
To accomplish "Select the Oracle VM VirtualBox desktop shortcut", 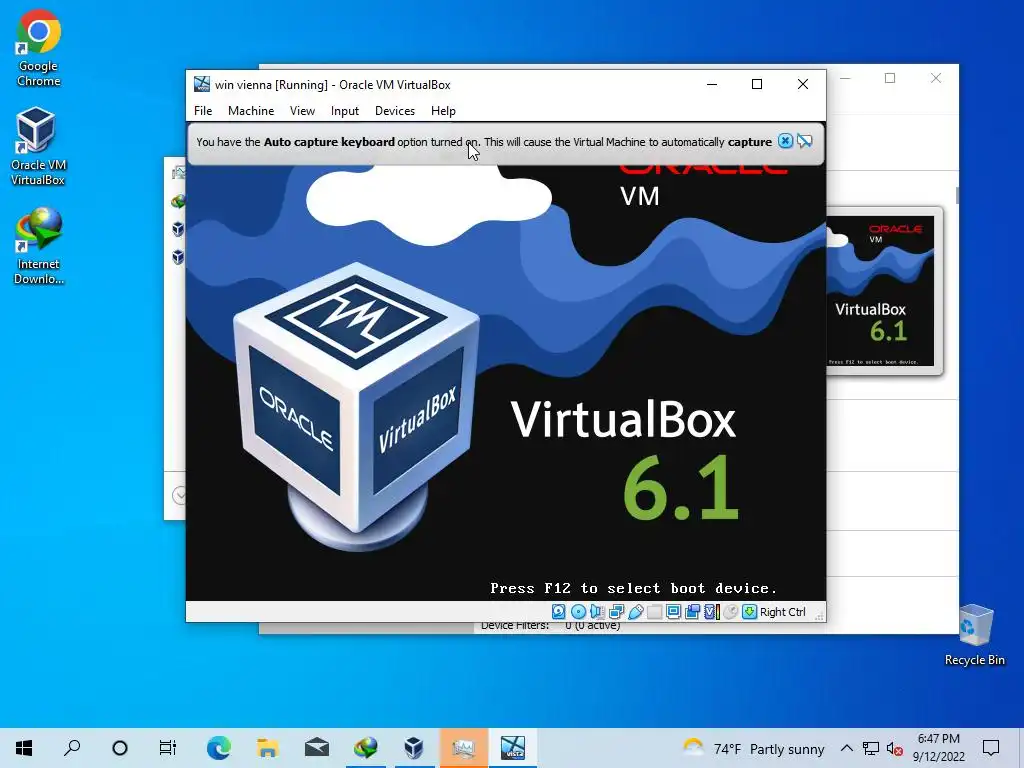I will [39, 147].
